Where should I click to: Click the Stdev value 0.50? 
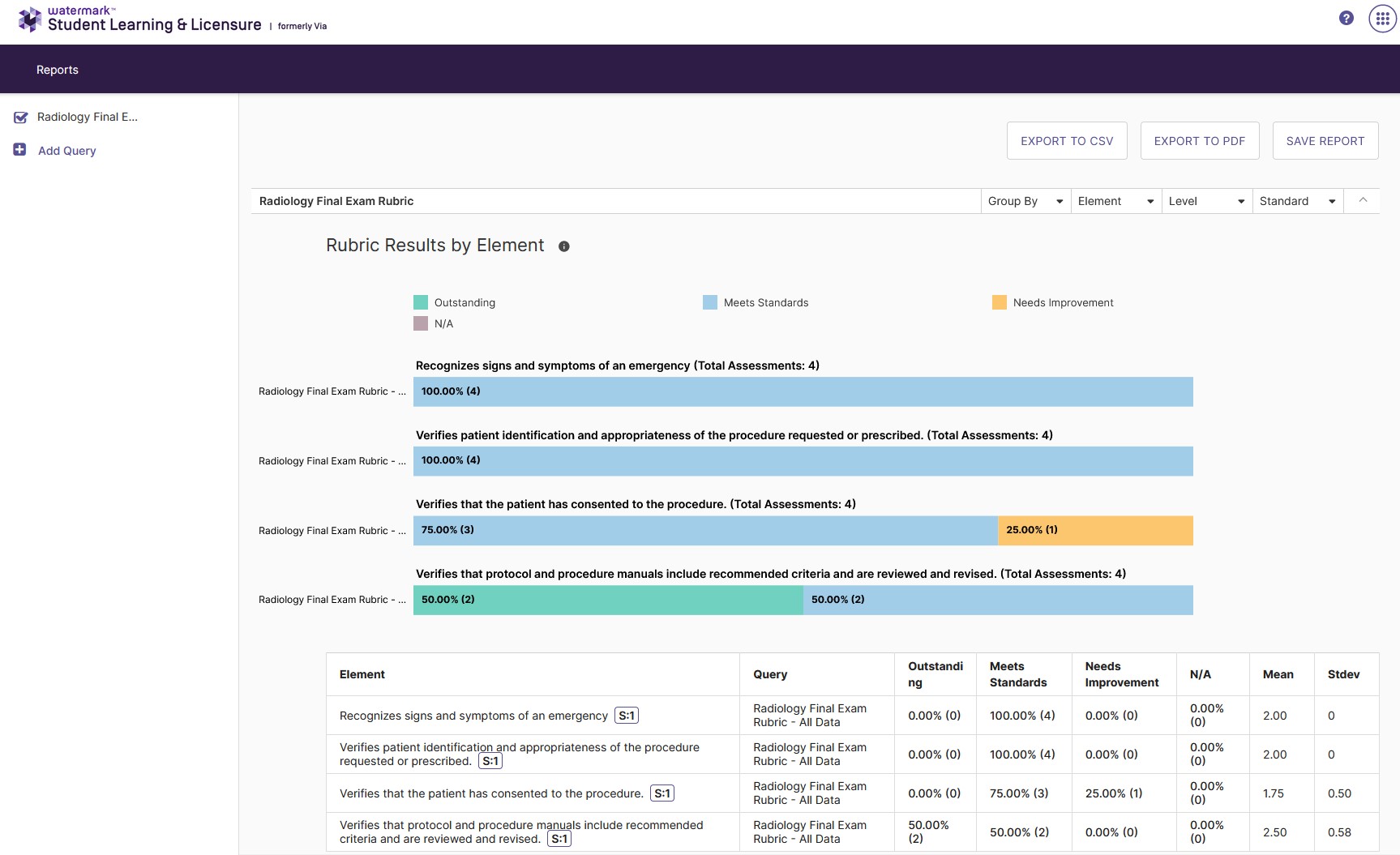click(x=1340, y=793)
